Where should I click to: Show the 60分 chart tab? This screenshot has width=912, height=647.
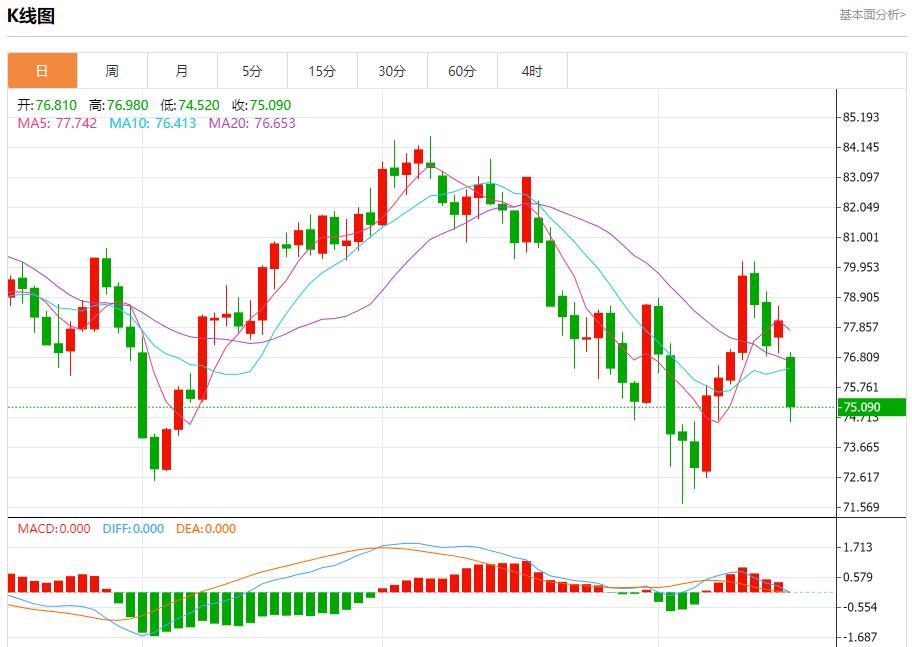click(x=462, y=71)
